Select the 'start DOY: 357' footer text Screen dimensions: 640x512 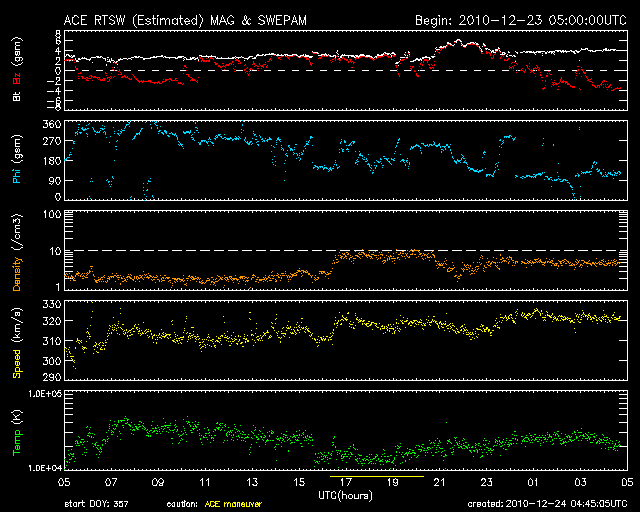pos(96,504)
